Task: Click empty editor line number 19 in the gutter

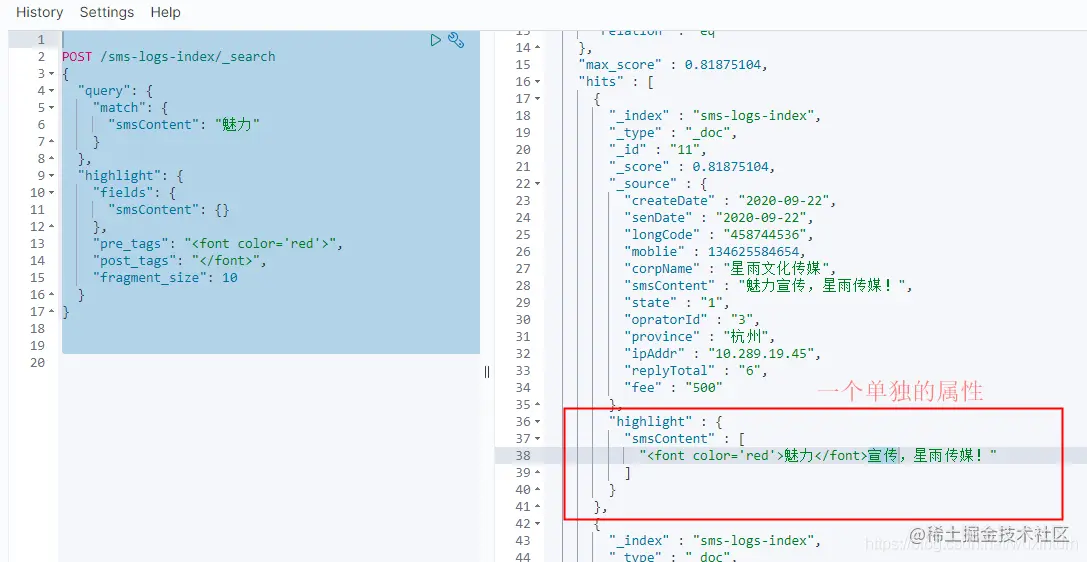Action: click(x=37, y=346)
